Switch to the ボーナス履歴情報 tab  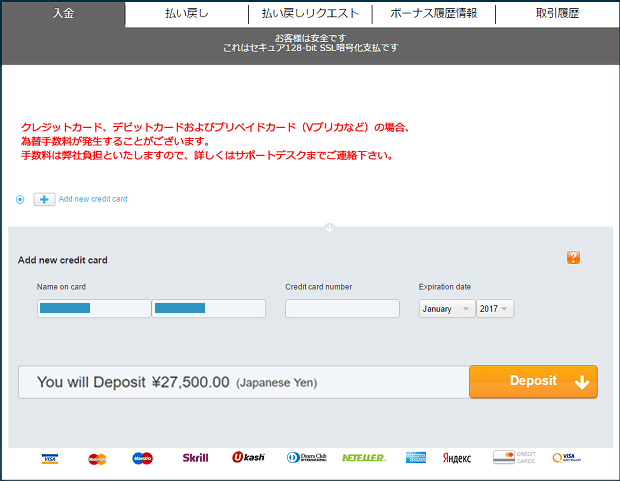pos(434,13)
